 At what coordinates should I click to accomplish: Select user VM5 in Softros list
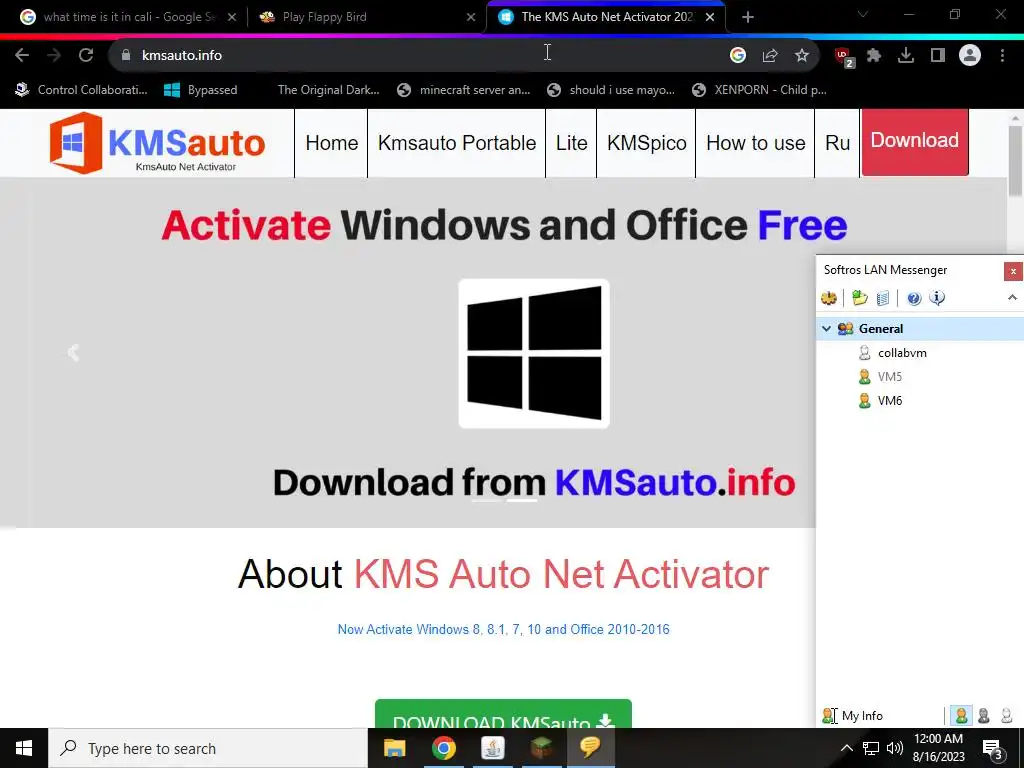coord(889,377)
